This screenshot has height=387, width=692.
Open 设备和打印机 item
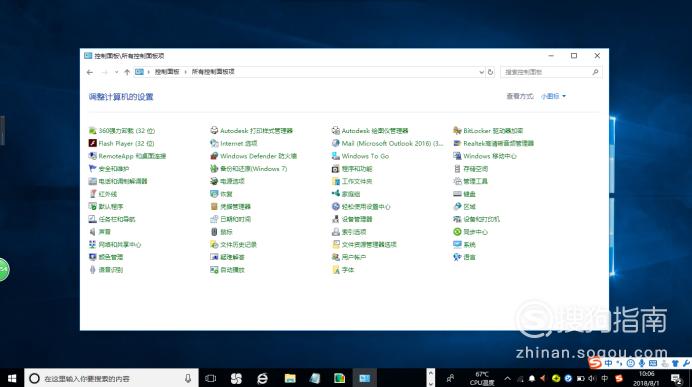477,219
